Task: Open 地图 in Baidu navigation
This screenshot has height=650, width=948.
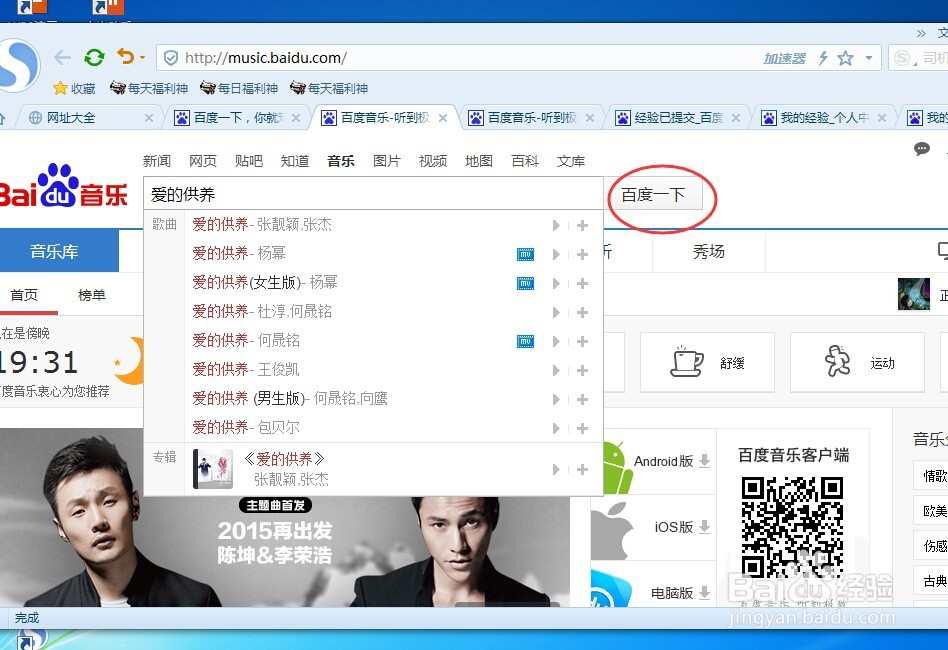Action: 479,161
